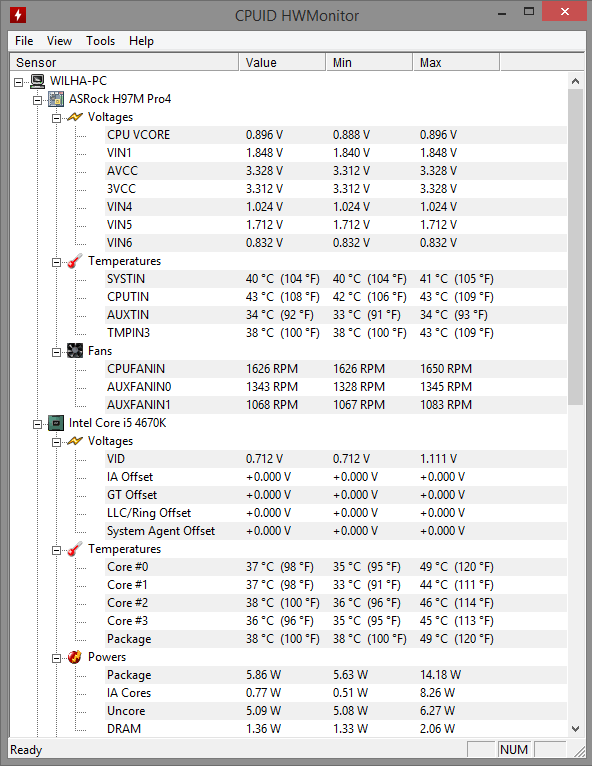Select the Uncore power row
592x766 pixels.
tap(336, 711)
